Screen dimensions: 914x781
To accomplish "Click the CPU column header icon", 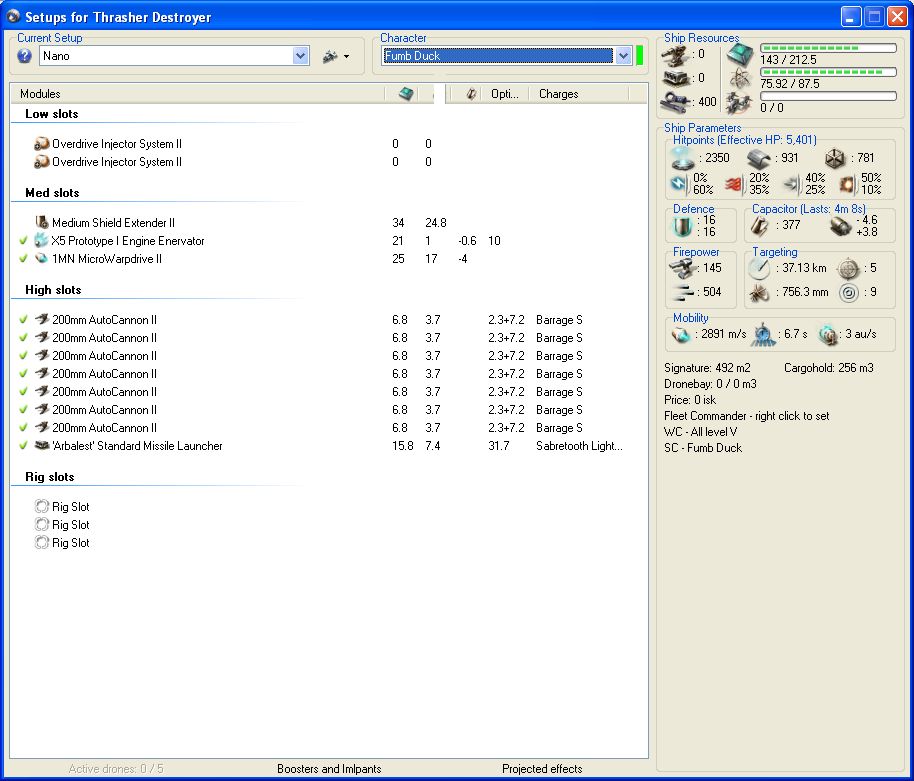I will (407, 93).
